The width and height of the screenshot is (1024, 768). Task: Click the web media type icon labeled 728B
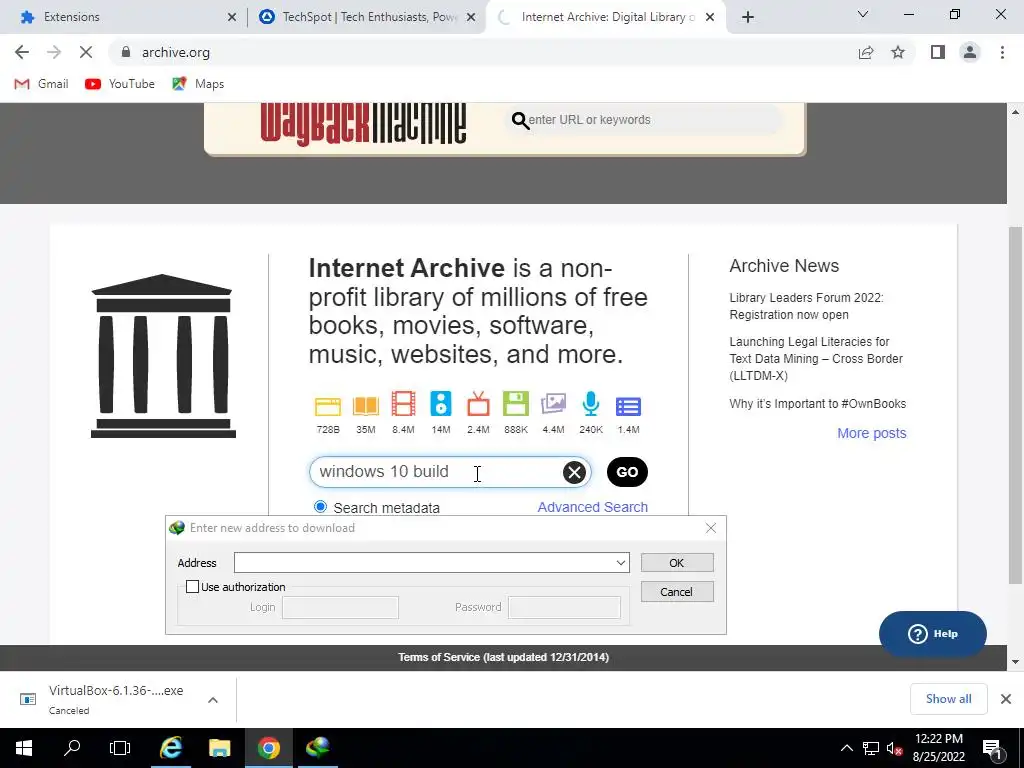click(328, 406)
